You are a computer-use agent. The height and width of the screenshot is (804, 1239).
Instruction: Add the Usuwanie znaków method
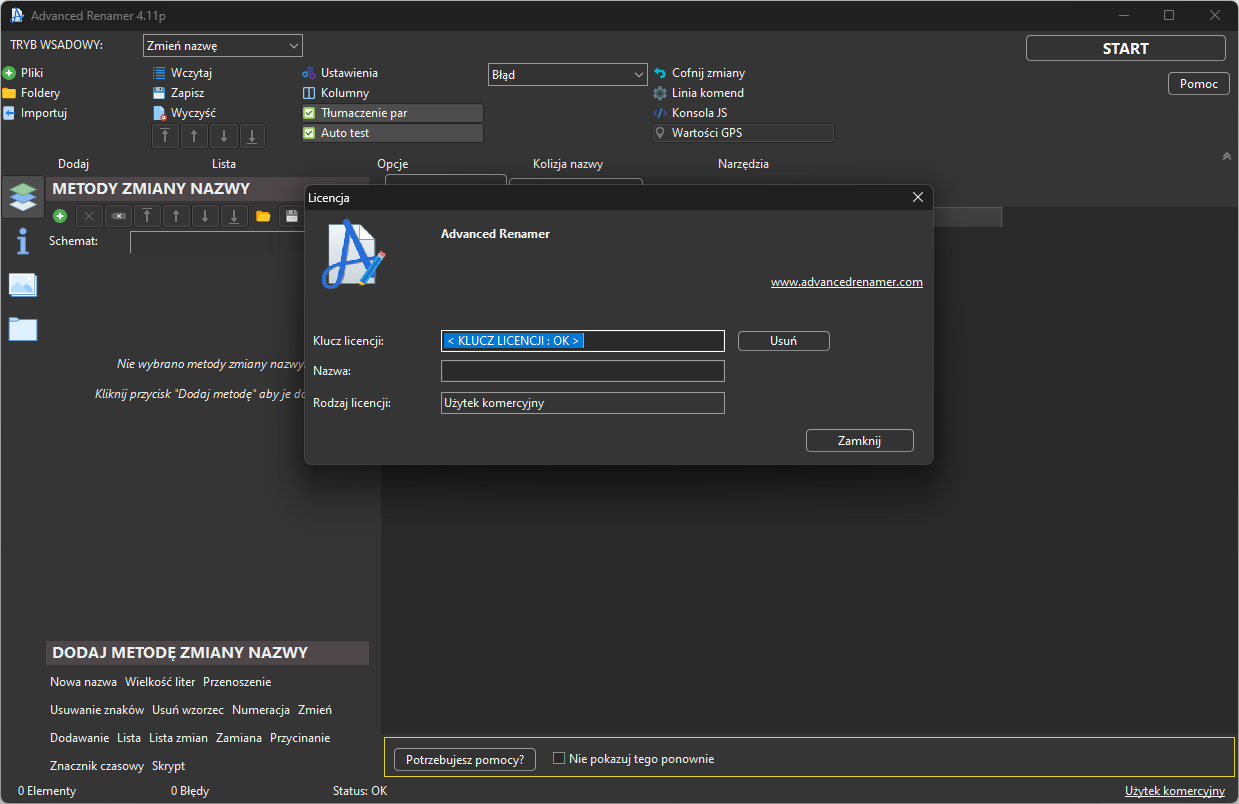click(x=97, y=710)
